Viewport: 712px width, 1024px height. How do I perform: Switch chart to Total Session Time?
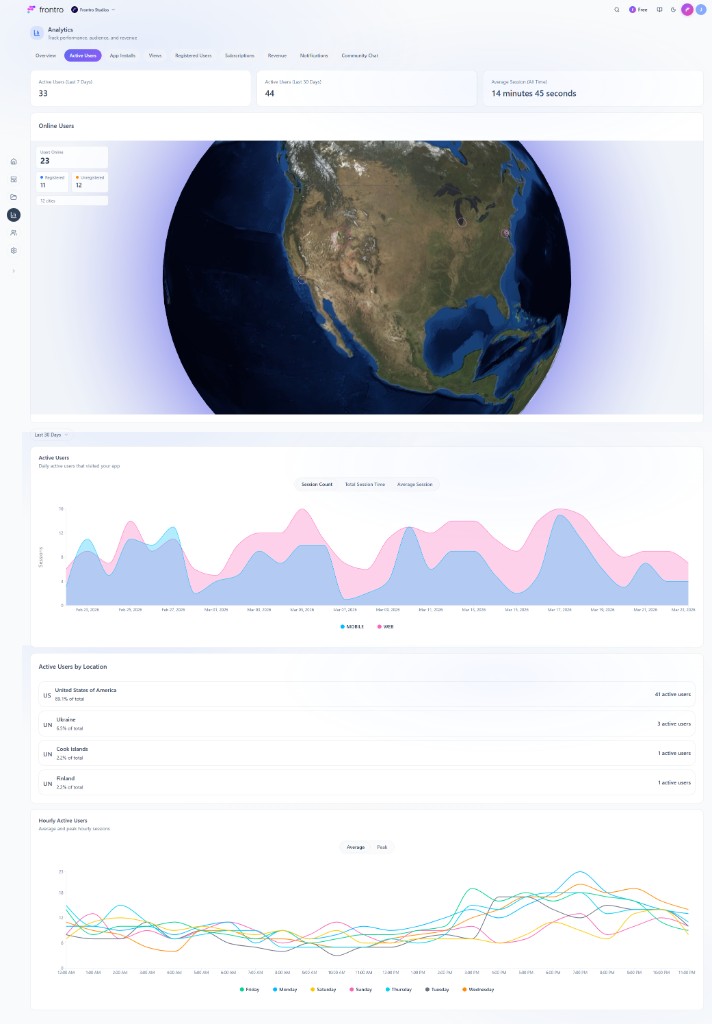tap(365, 484)
